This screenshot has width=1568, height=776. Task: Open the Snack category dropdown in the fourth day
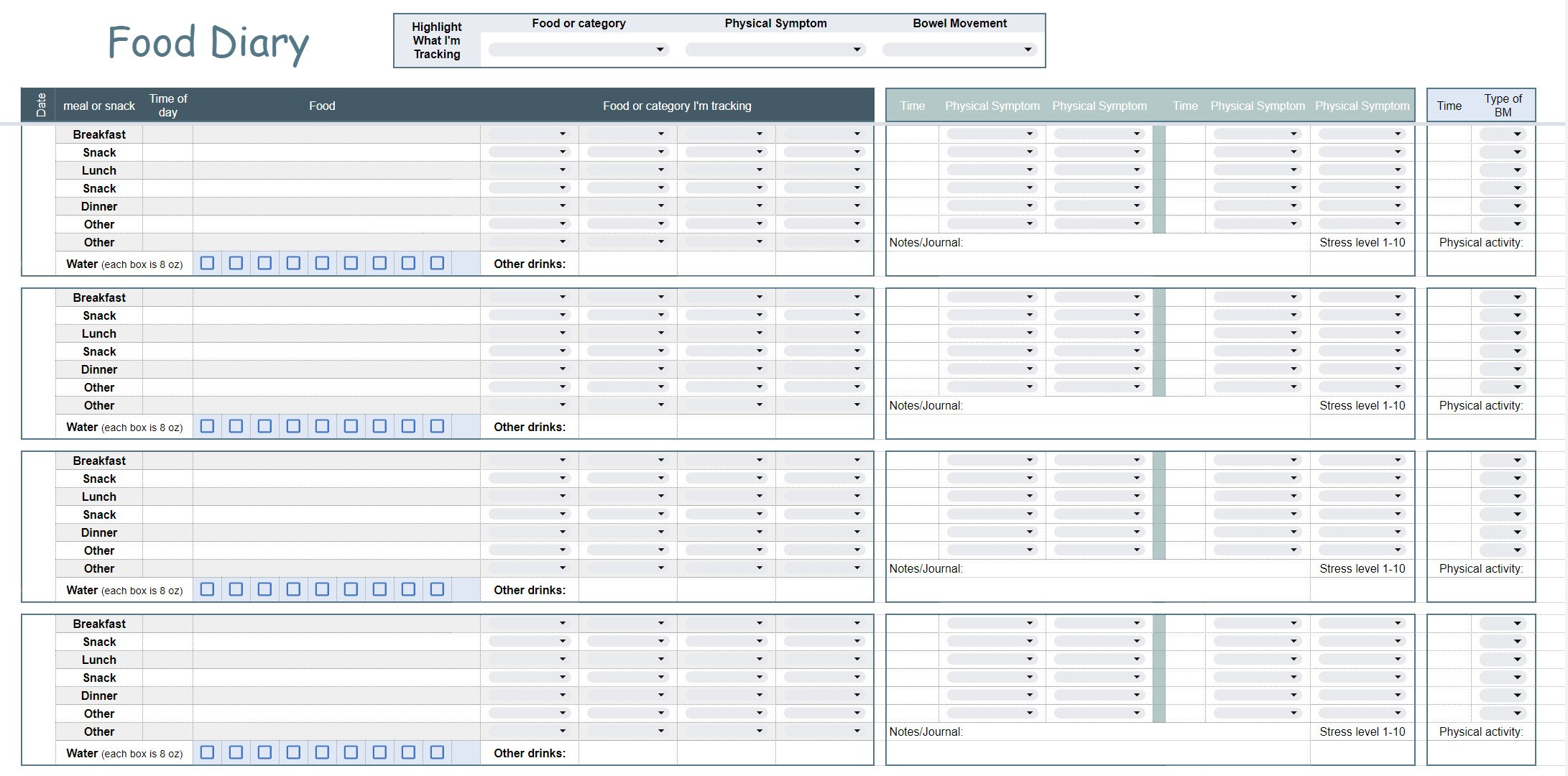pyautogui.click(x=528, y=641)
